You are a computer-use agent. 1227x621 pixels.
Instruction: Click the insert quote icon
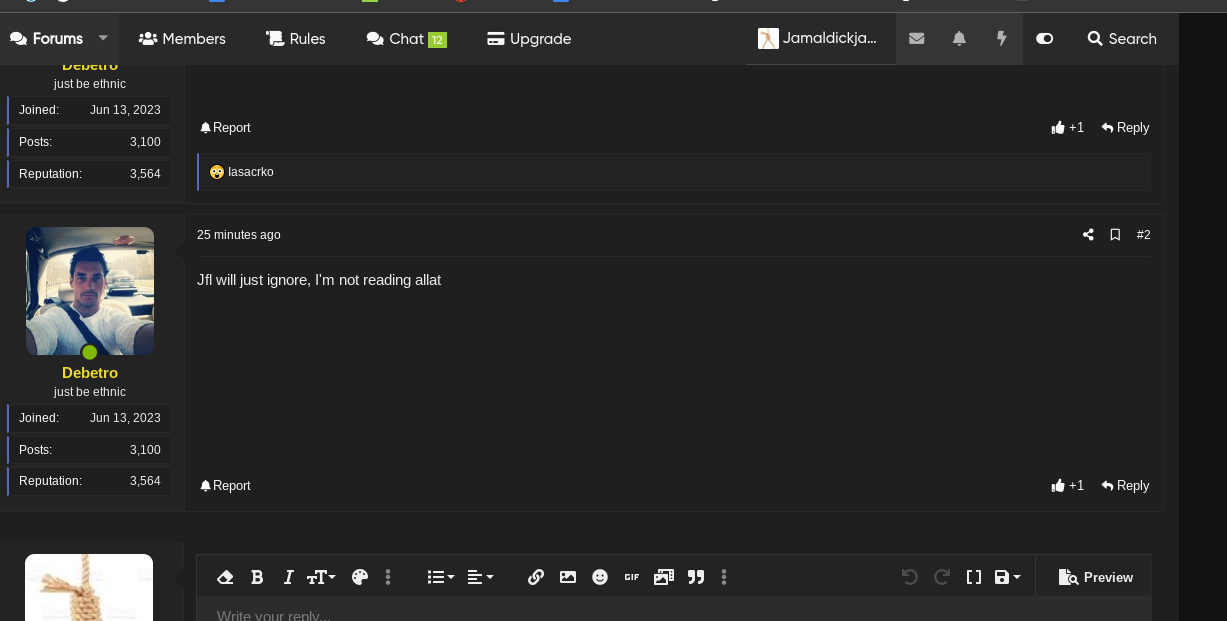696,577
